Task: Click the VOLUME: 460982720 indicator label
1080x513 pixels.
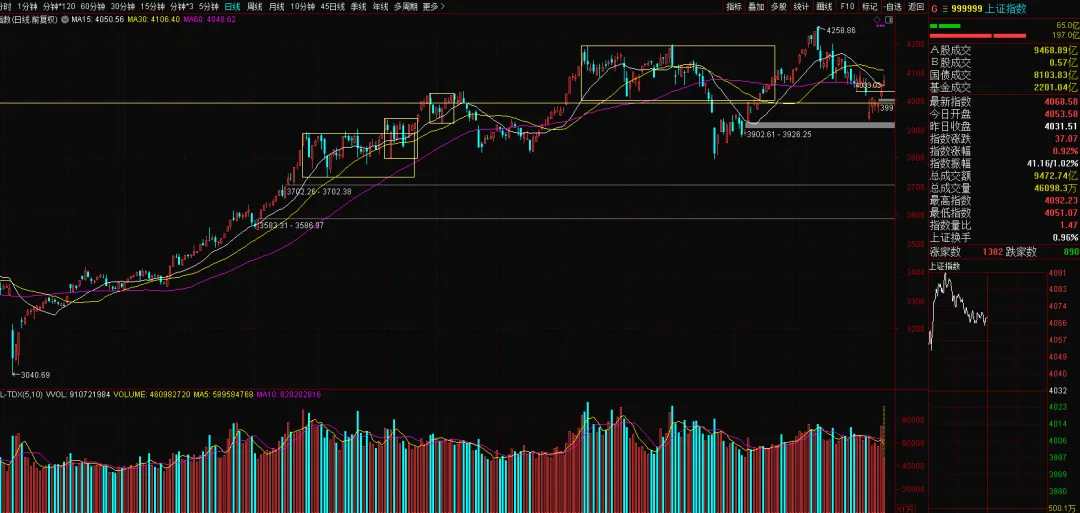Action: [152, 395]
